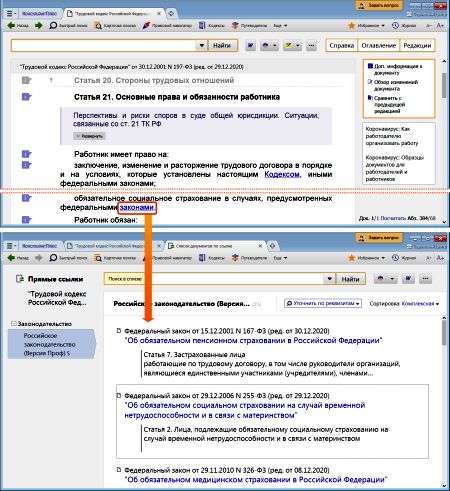Toggle marker of law N 326-ФЗ entry
The width and height of the screenshot is (450, 491).
118,470
